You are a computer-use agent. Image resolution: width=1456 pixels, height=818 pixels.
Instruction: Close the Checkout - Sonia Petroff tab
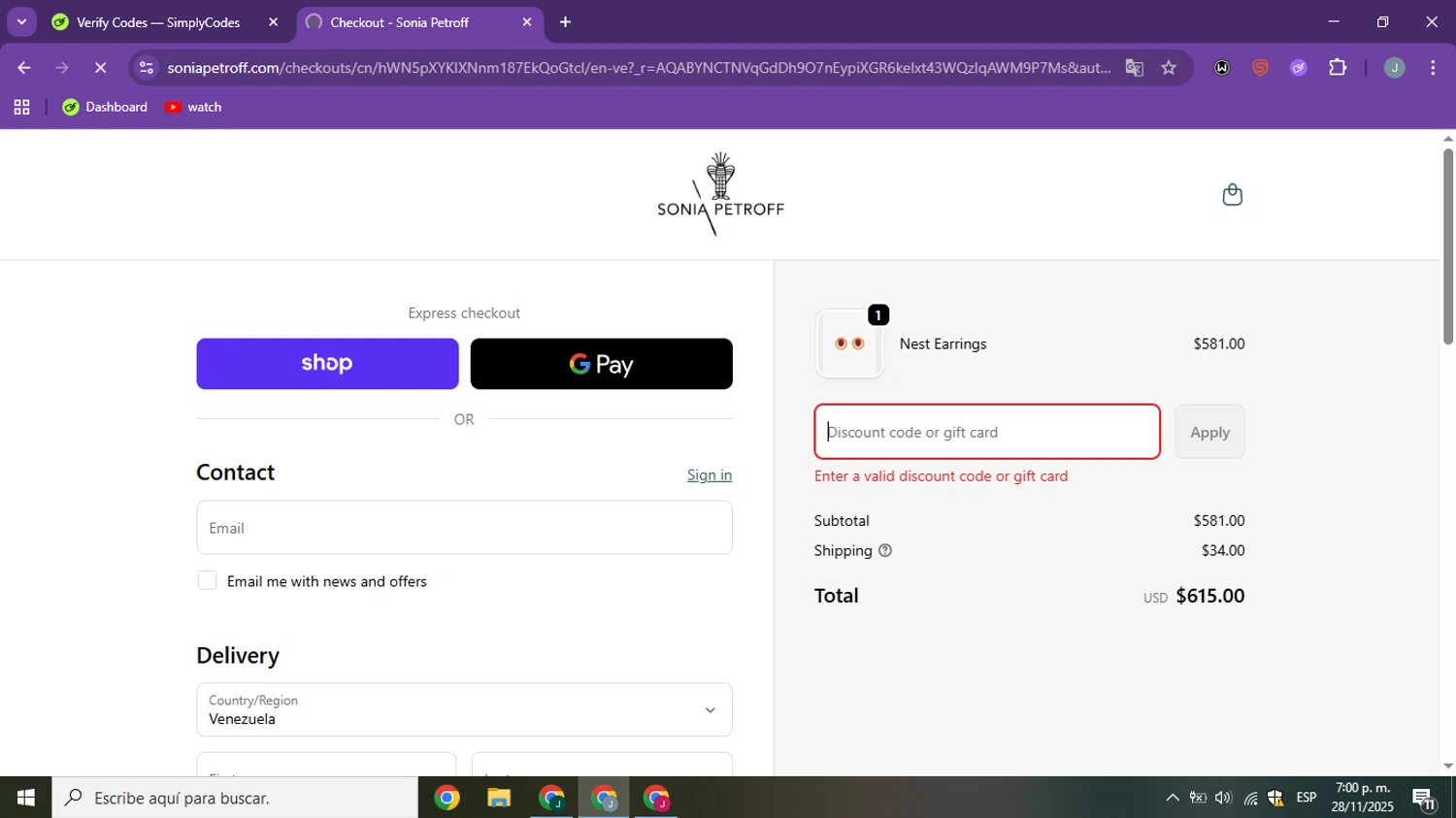[527, 21]
